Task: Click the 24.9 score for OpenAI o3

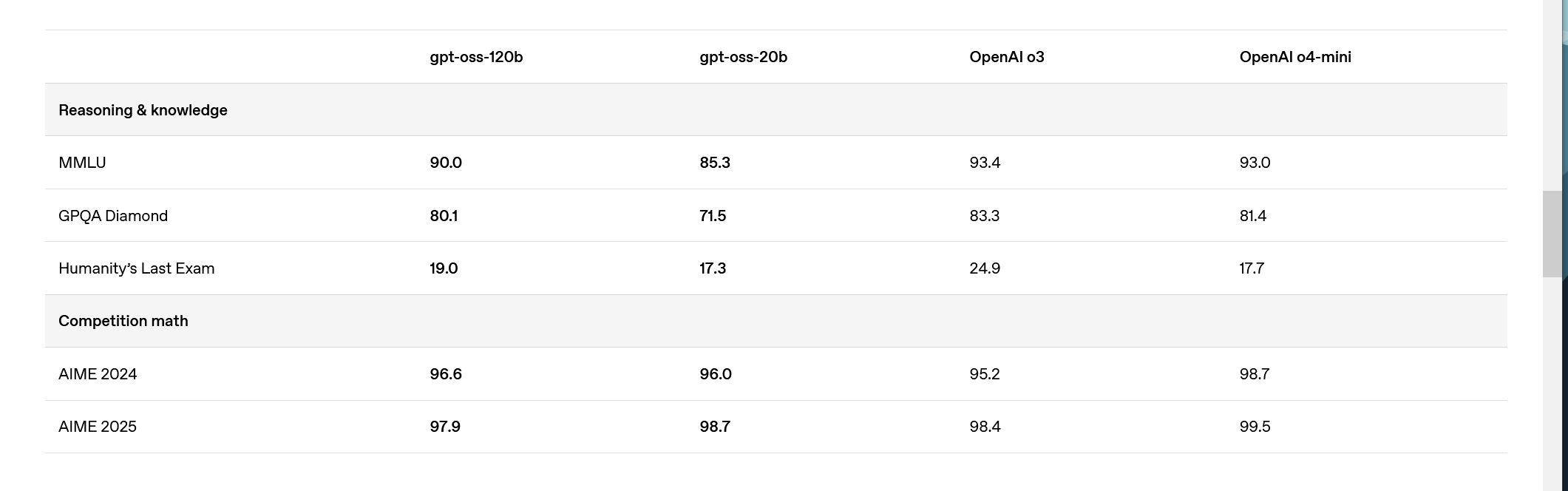Action: (985, 268)
